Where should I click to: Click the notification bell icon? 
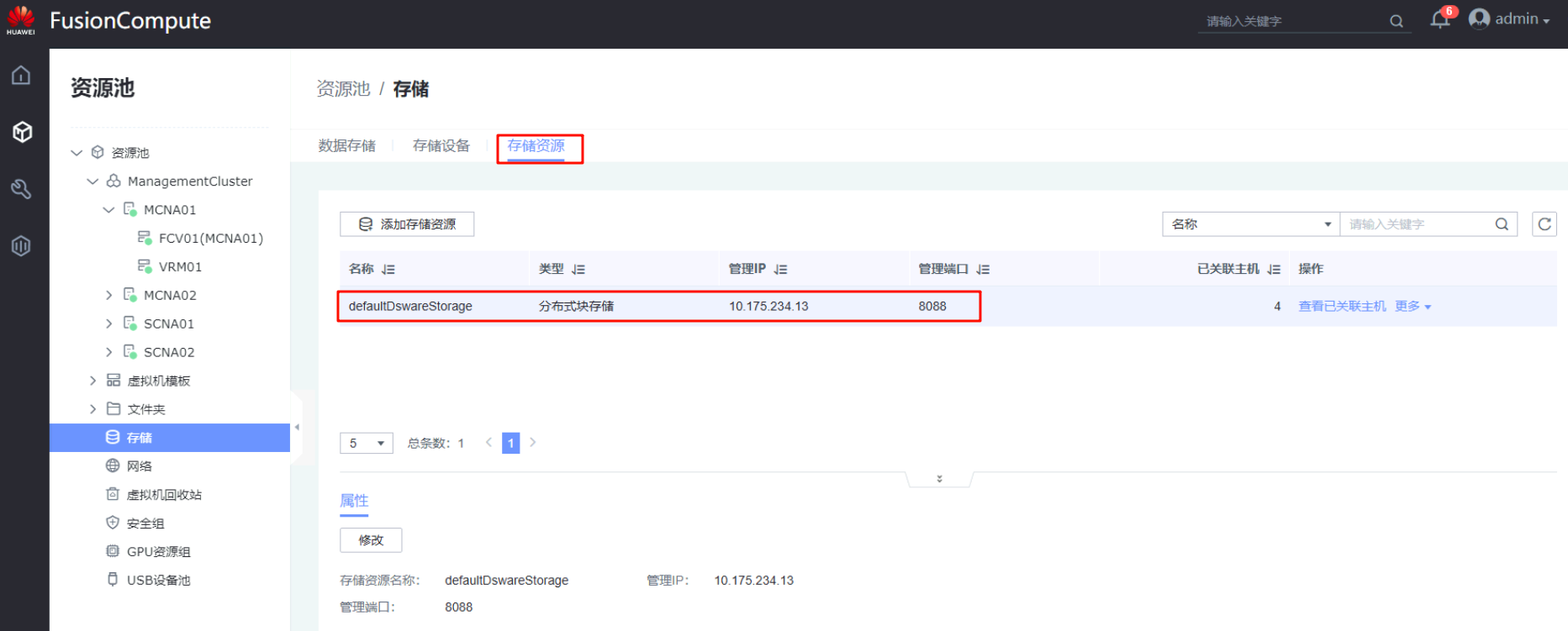tap(1439, 20)
